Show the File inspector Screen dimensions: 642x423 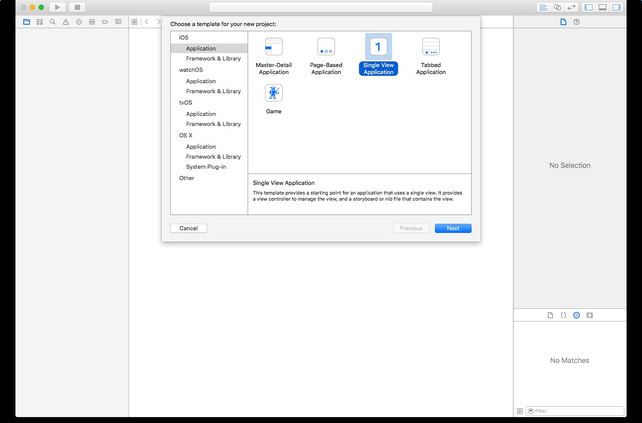[x=563, y=22]
